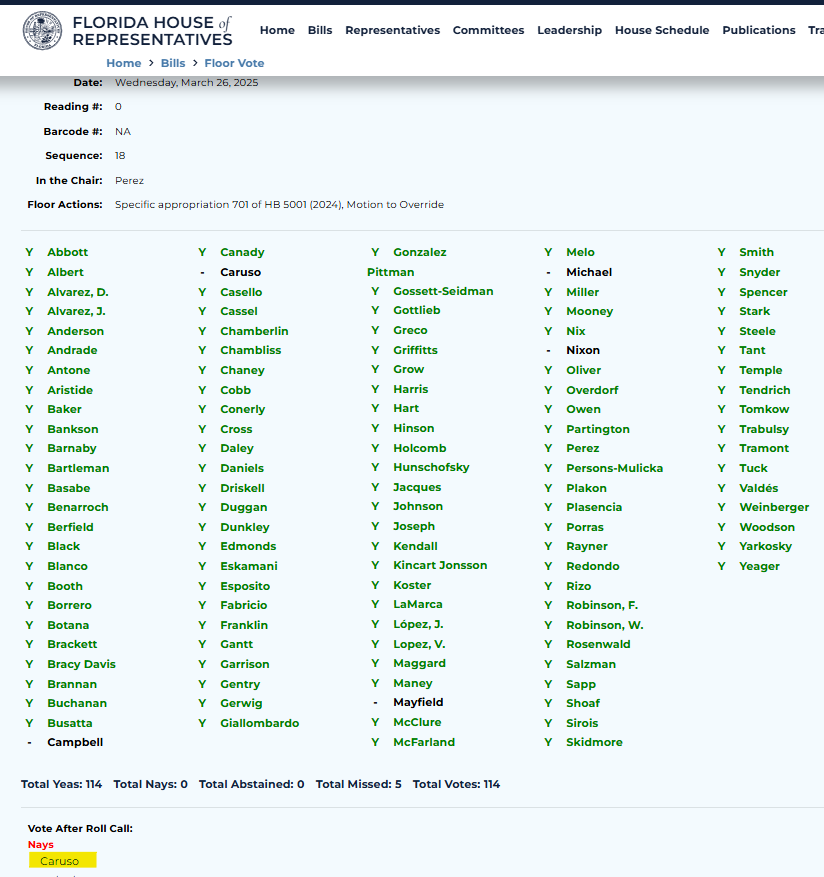Image resolution: width=824 pixels, height=877 pixels.
Task: Open the Representatives menu
Action: pyautogui.click(x=392, y=30)
